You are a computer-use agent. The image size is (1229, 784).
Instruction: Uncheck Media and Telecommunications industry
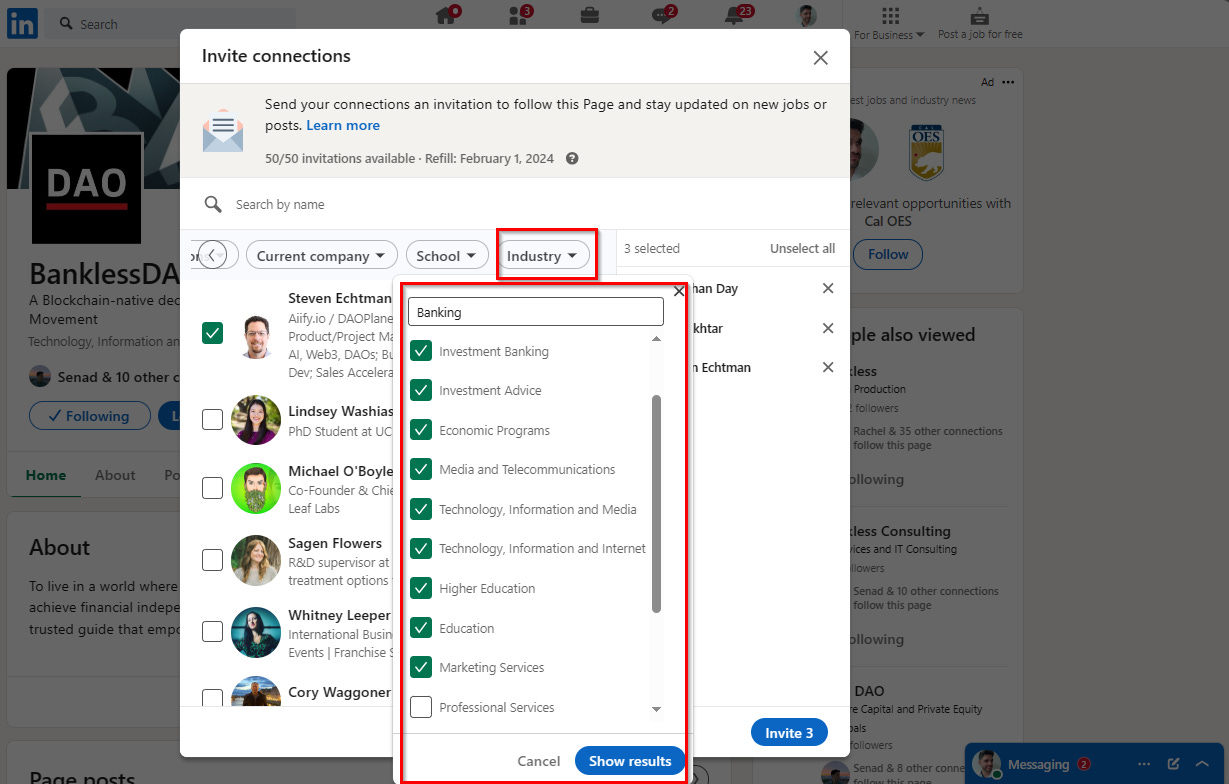[421, 469]
